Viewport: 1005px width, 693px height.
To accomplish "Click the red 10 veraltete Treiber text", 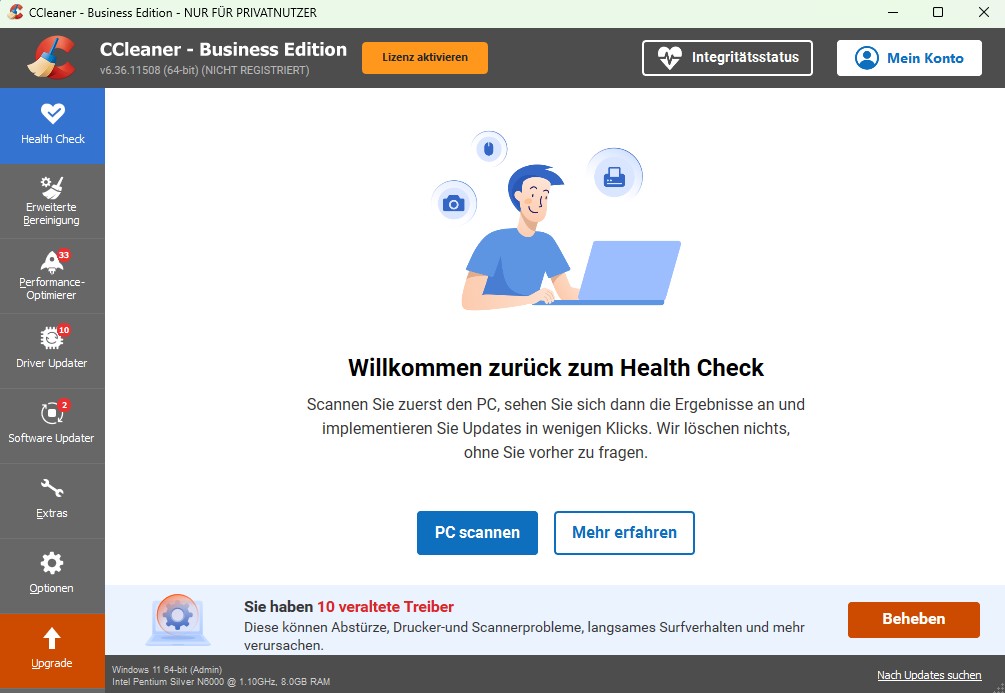I will pos(385,606).
